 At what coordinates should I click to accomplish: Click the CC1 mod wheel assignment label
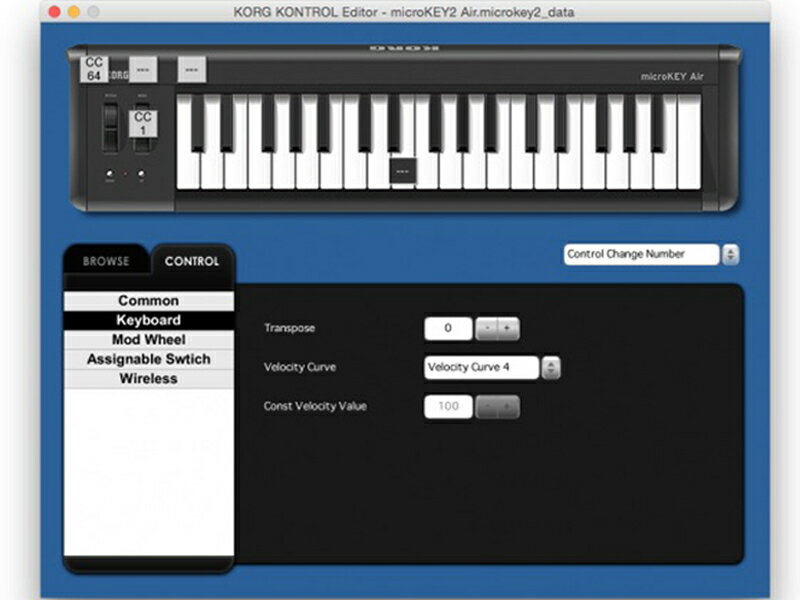(x=142, y=124)
